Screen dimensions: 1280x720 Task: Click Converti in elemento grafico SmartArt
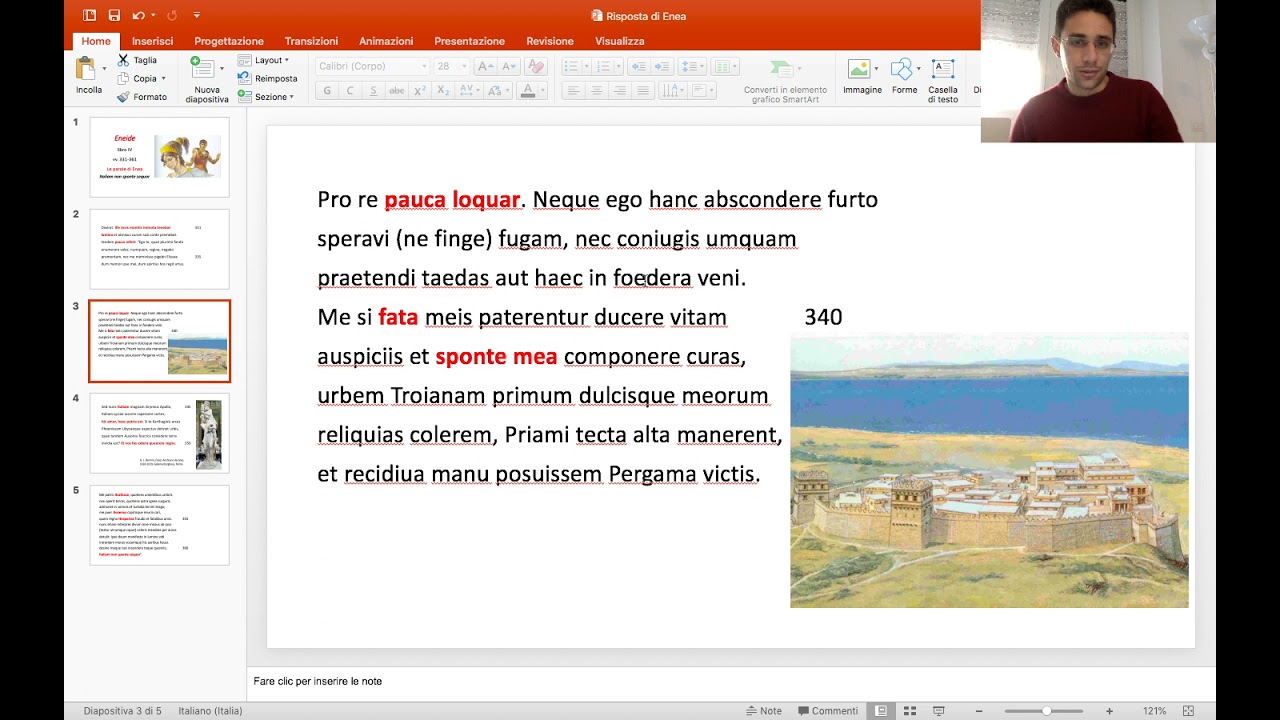[785, 80]
